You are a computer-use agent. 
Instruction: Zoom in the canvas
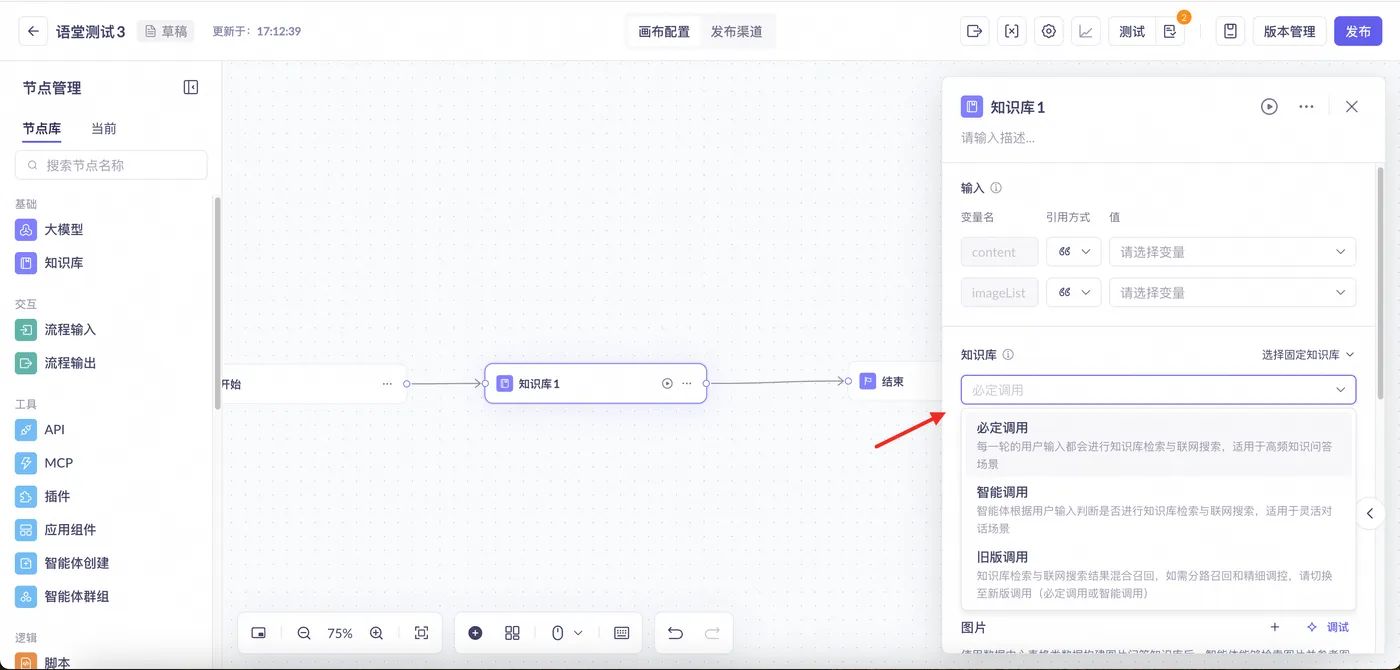(x=376, y=633)
